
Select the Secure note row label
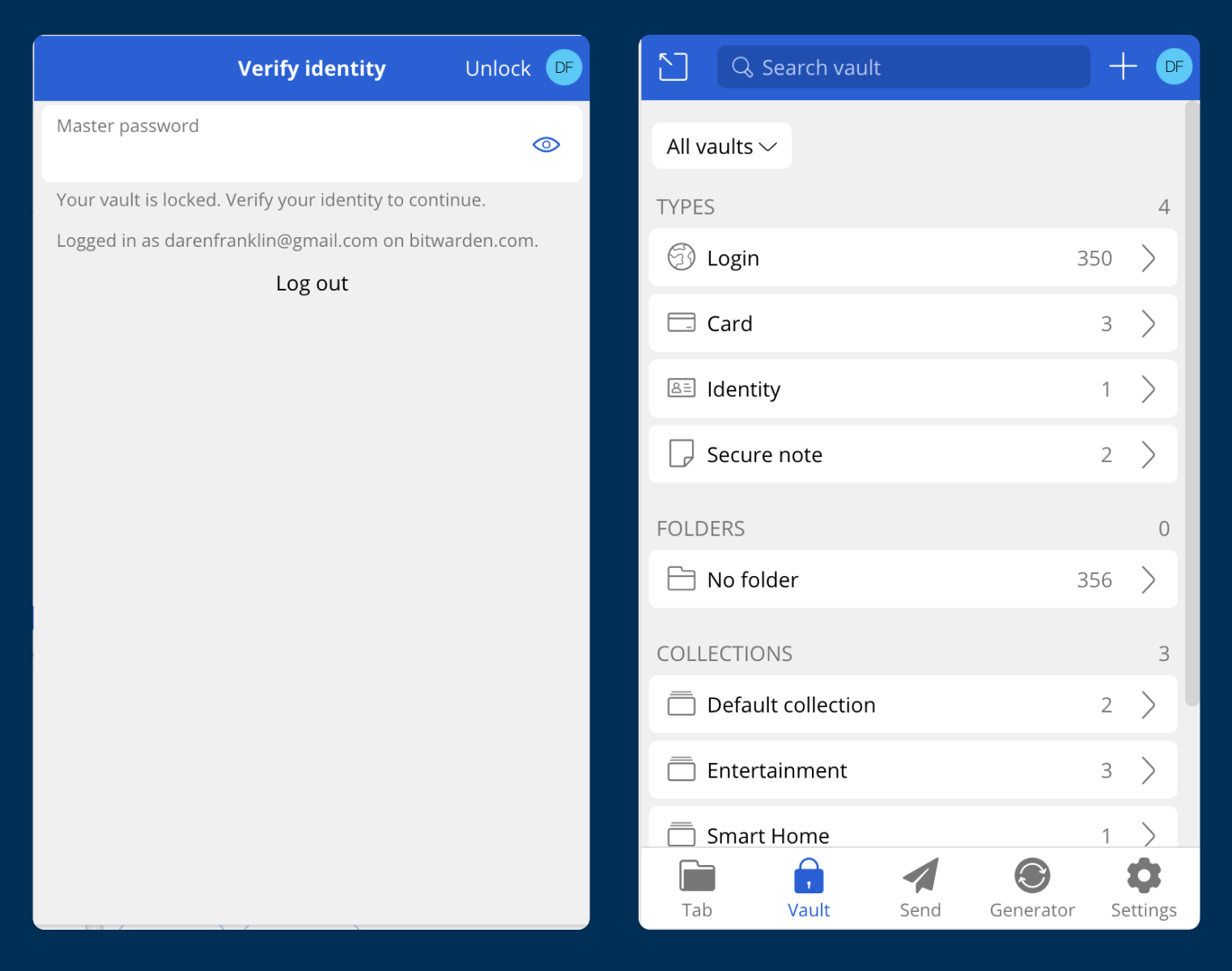(x=764, y=455)
